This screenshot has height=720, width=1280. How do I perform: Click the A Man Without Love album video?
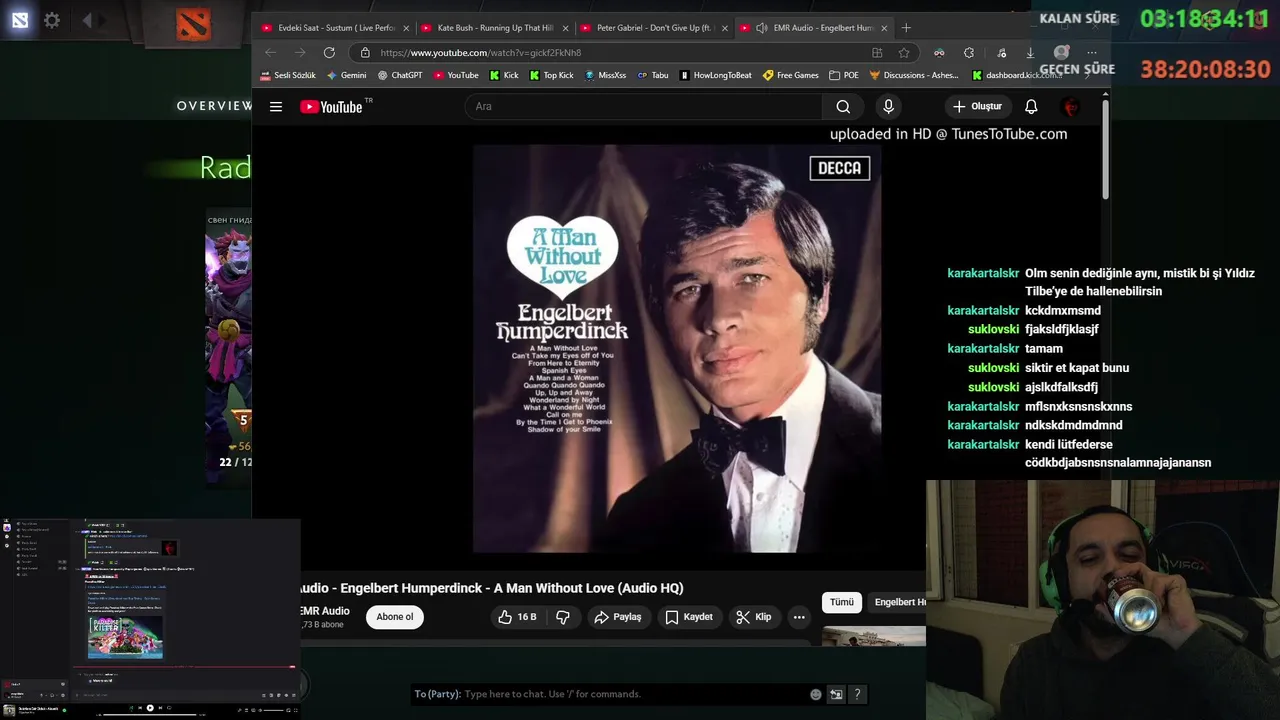point(677,349)
